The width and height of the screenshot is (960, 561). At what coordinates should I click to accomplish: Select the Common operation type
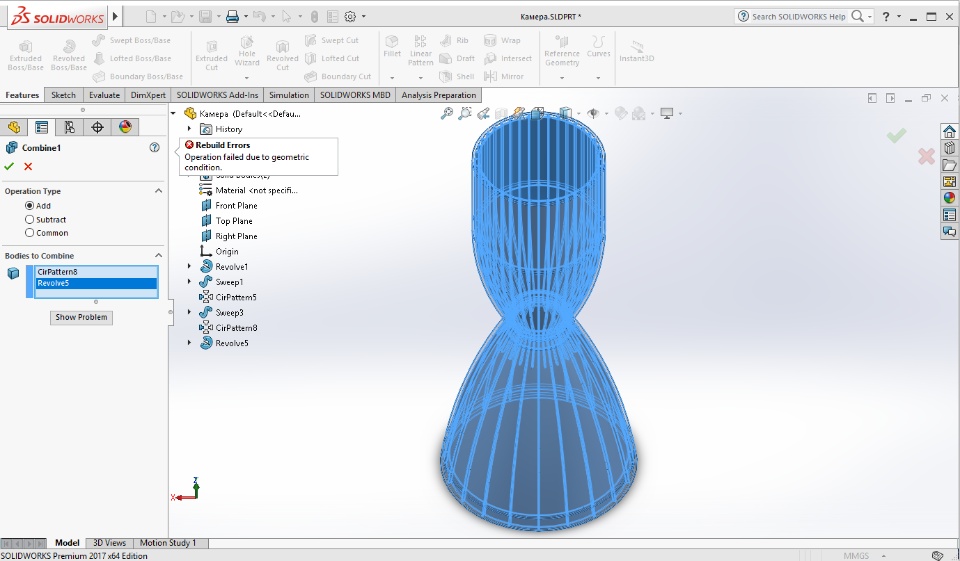(x=29, y=233)
